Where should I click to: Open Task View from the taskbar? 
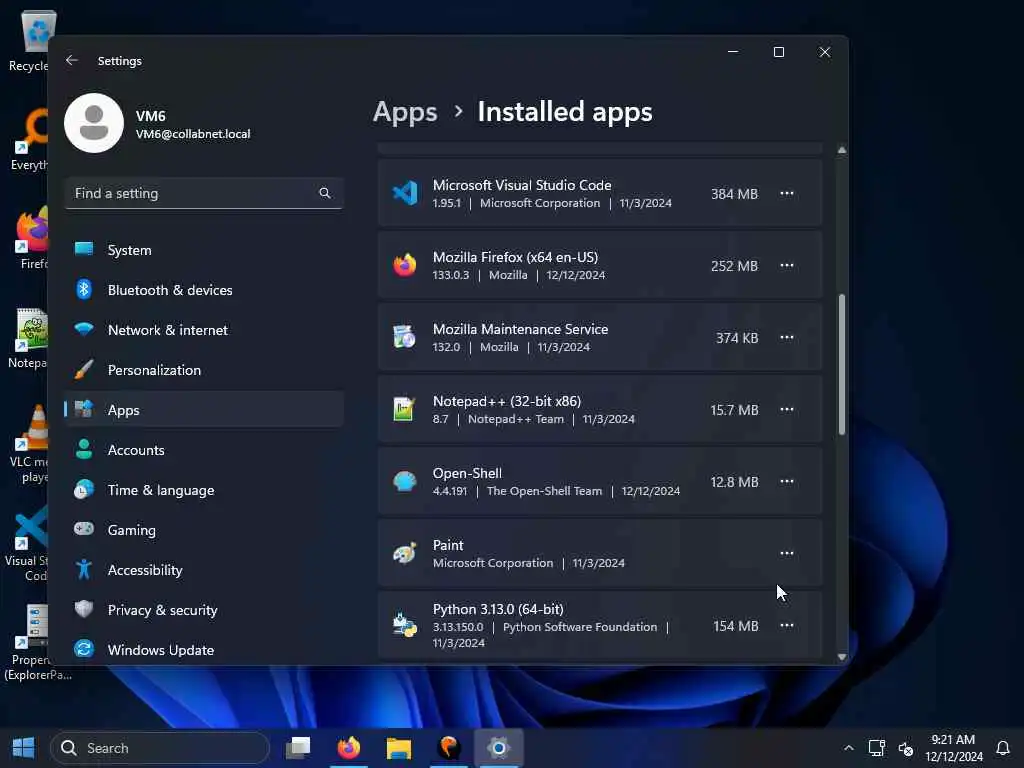click(x=298, y=748)
